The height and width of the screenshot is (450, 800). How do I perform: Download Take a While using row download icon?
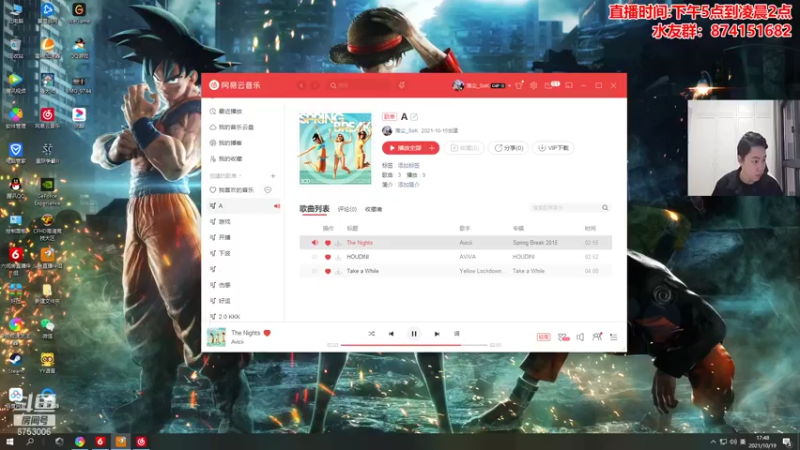338,271
